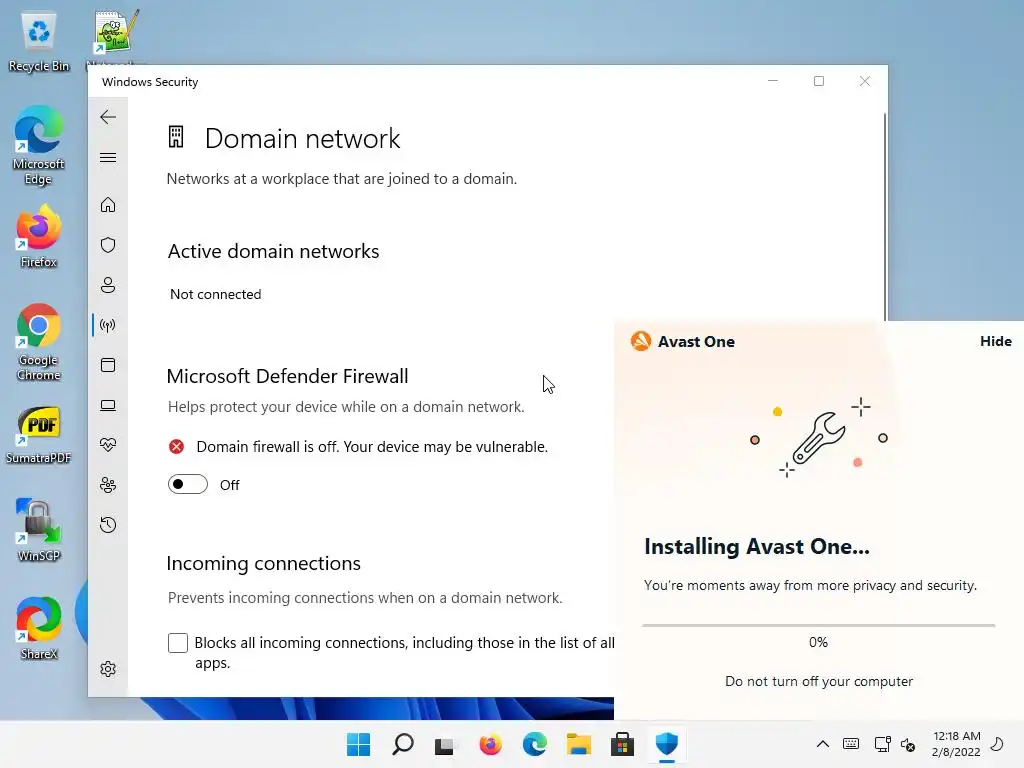
Task: Select Notepad++ desktop shortcut
Action: pos(116,36)
